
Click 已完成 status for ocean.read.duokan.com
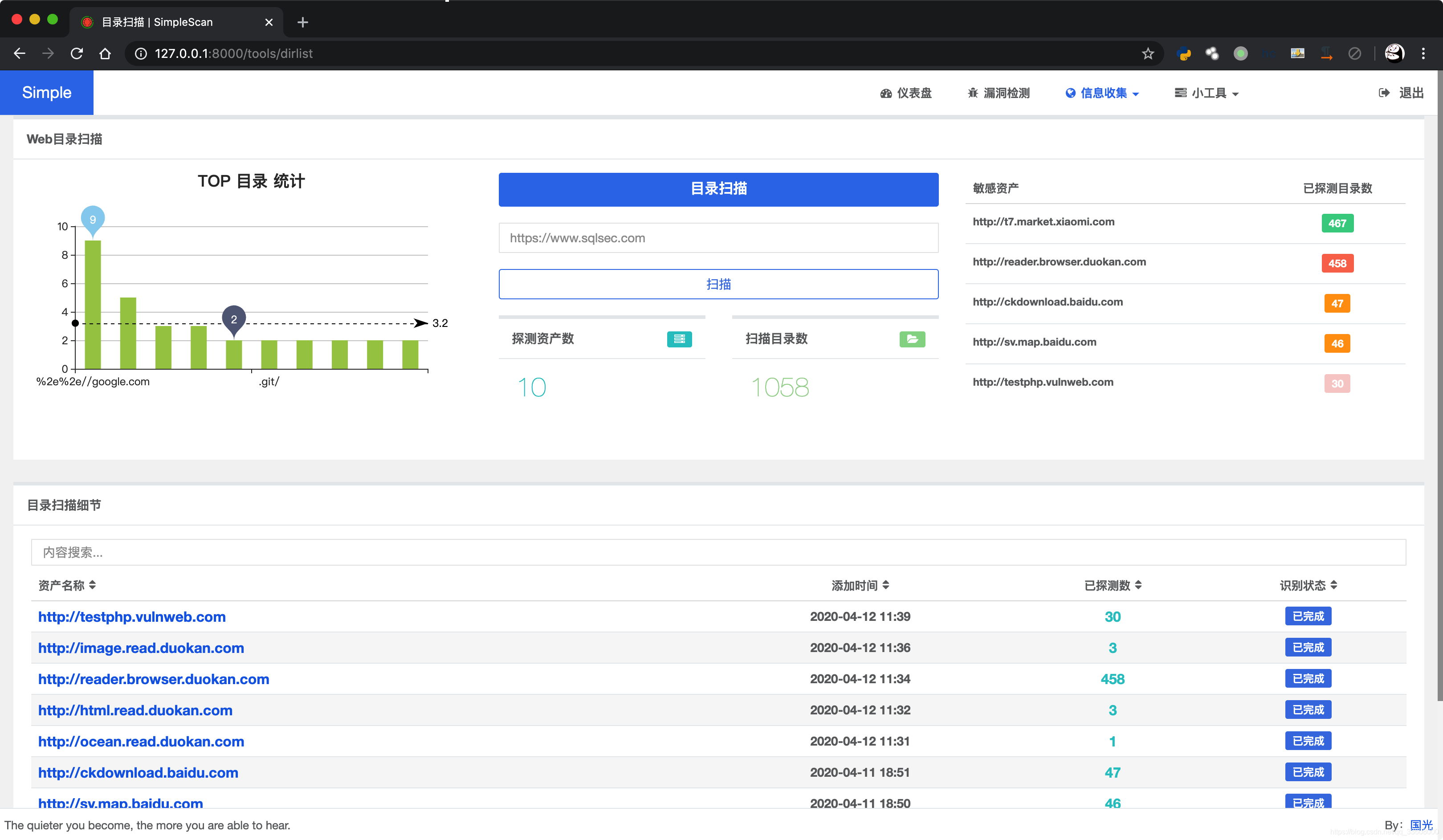[1308, 741]
